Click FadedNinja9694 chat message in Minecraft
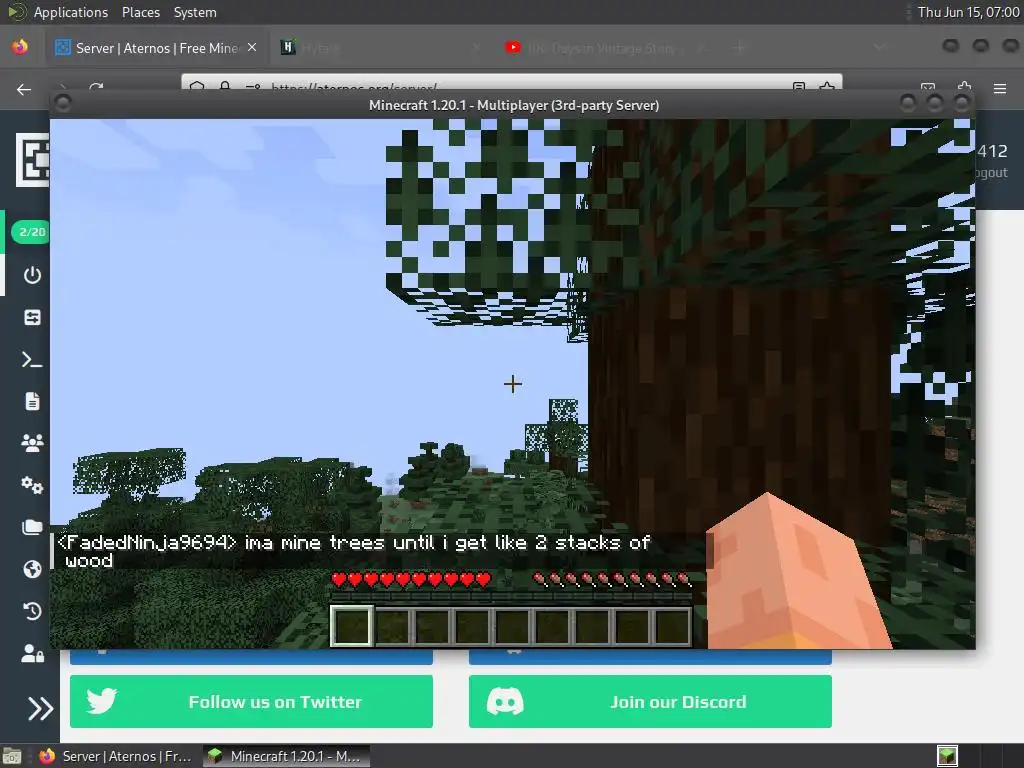Image resolution: width=1024 pixels, height=768 pixels. (353, 551)
